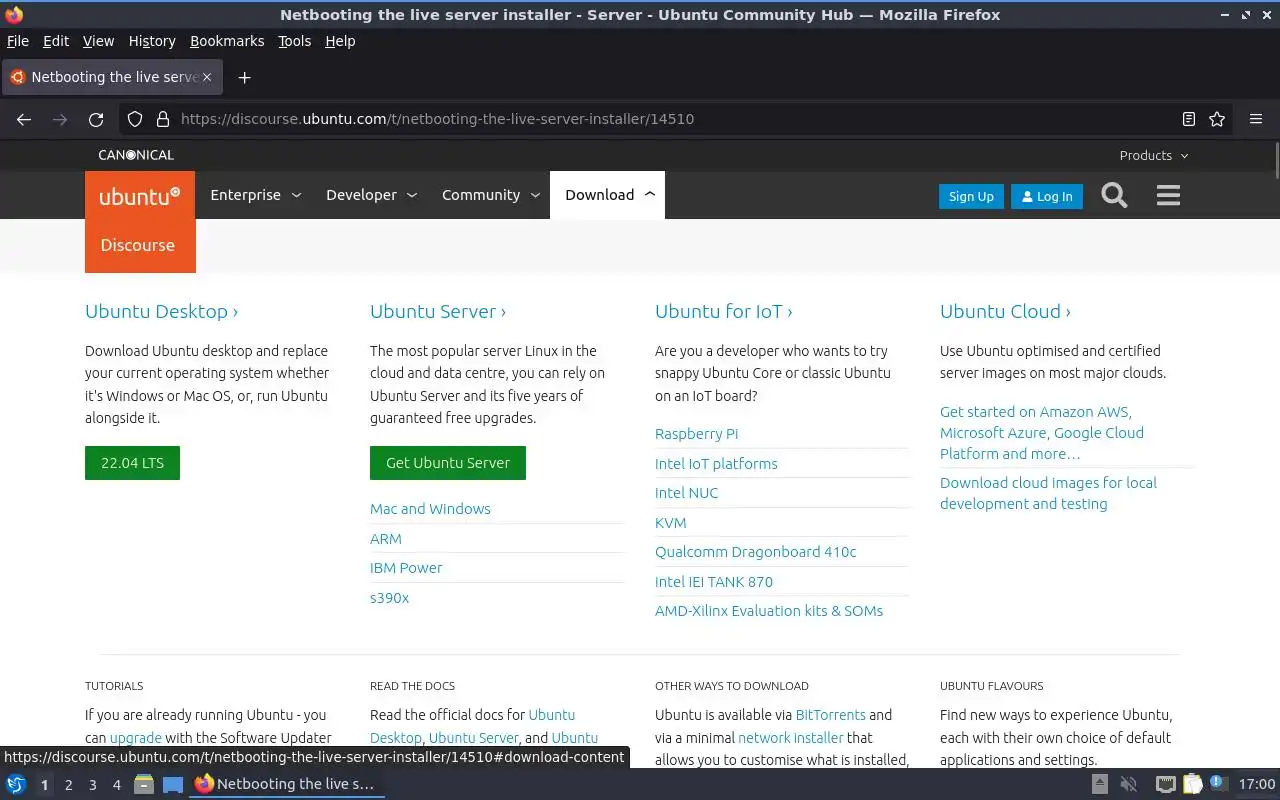The width and height of the screenshot is (1280, 800).
Task: Open the Raspberry Pi link
Action: click(x=696, y=434)
